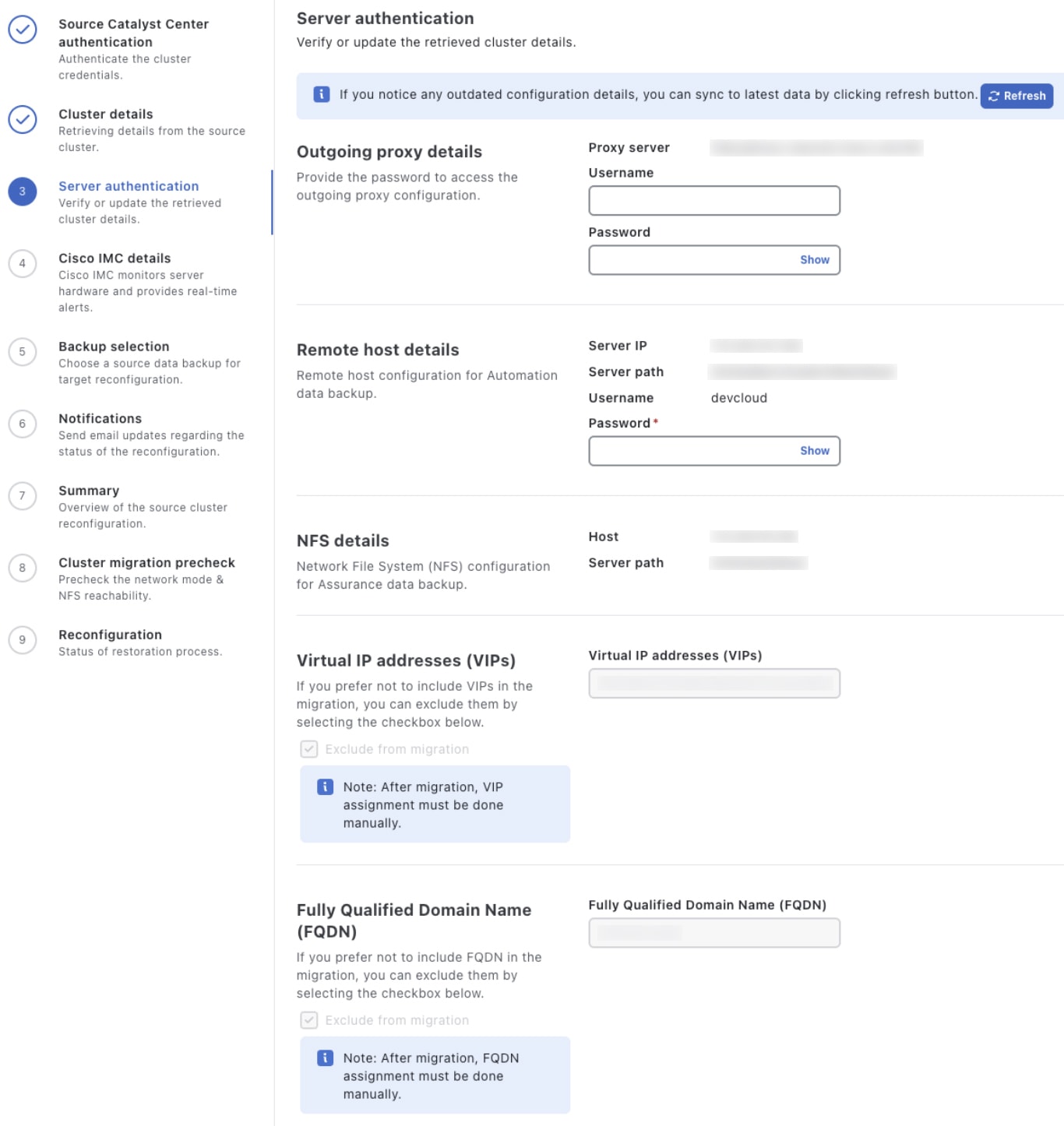The height and width of the screenshot is (1126, 1064).
Task: Click the step 4 Cisco IMC details circle
Action: coord(23,263)
